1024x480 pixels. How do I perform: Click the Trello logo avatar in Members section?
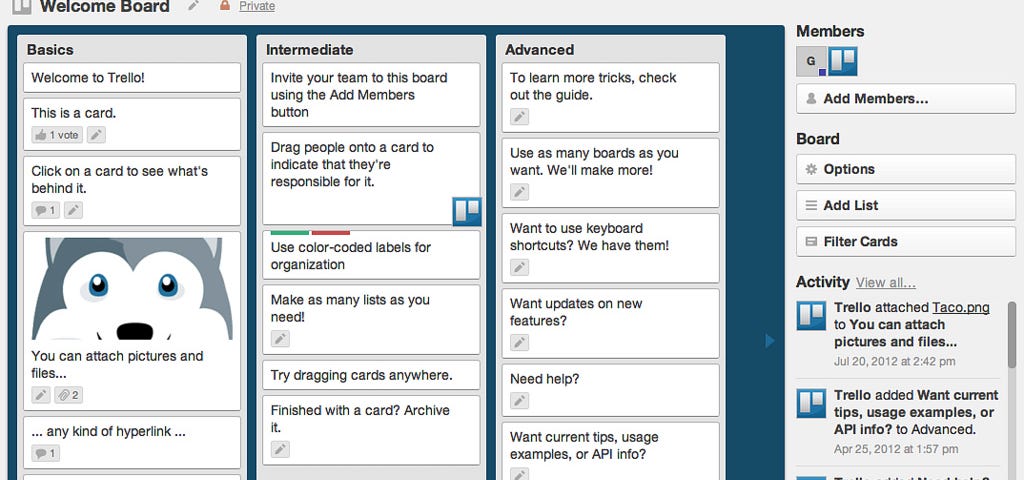coord(842,61)
